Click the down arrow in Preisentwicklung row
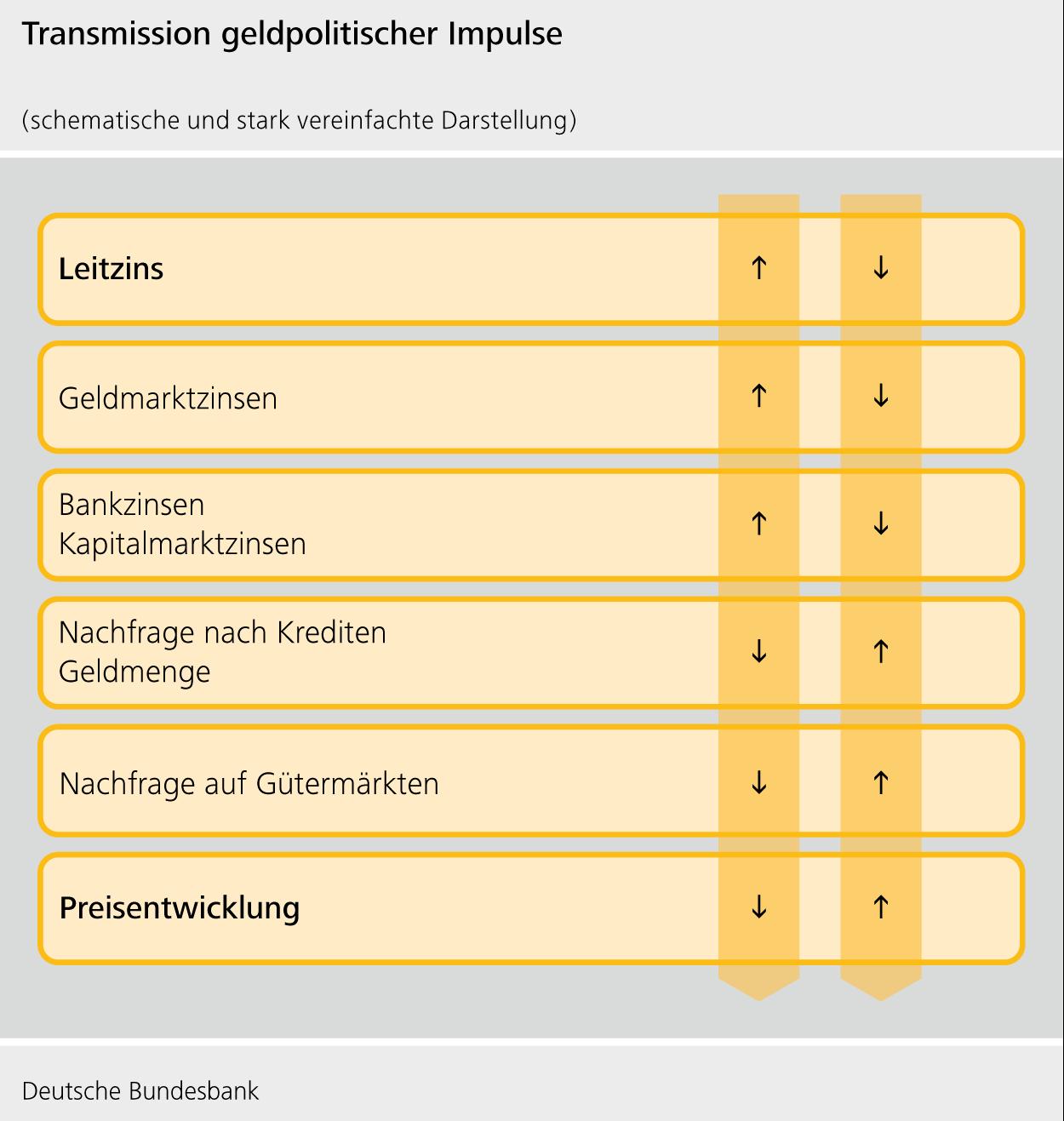1064x1121 pixels. [x=758, y=907]
